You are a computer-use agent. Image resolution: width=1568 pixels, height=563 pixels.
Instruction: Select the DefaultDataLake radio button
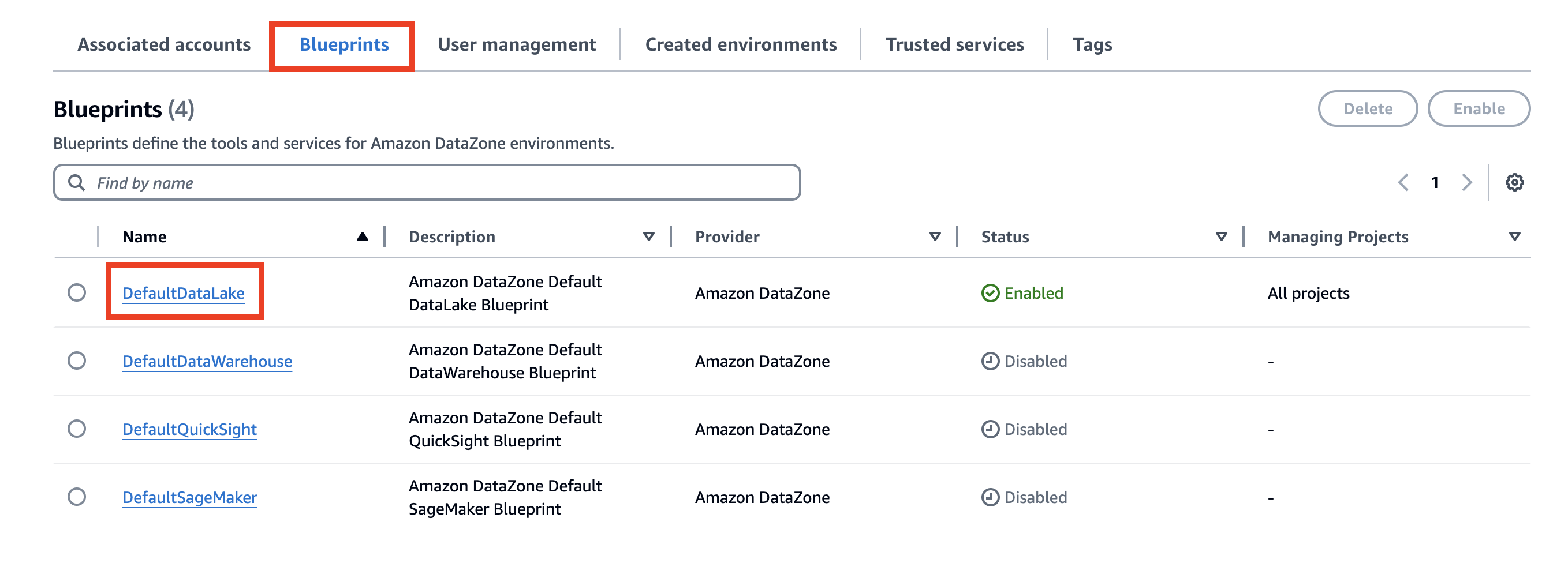[77, 293]
